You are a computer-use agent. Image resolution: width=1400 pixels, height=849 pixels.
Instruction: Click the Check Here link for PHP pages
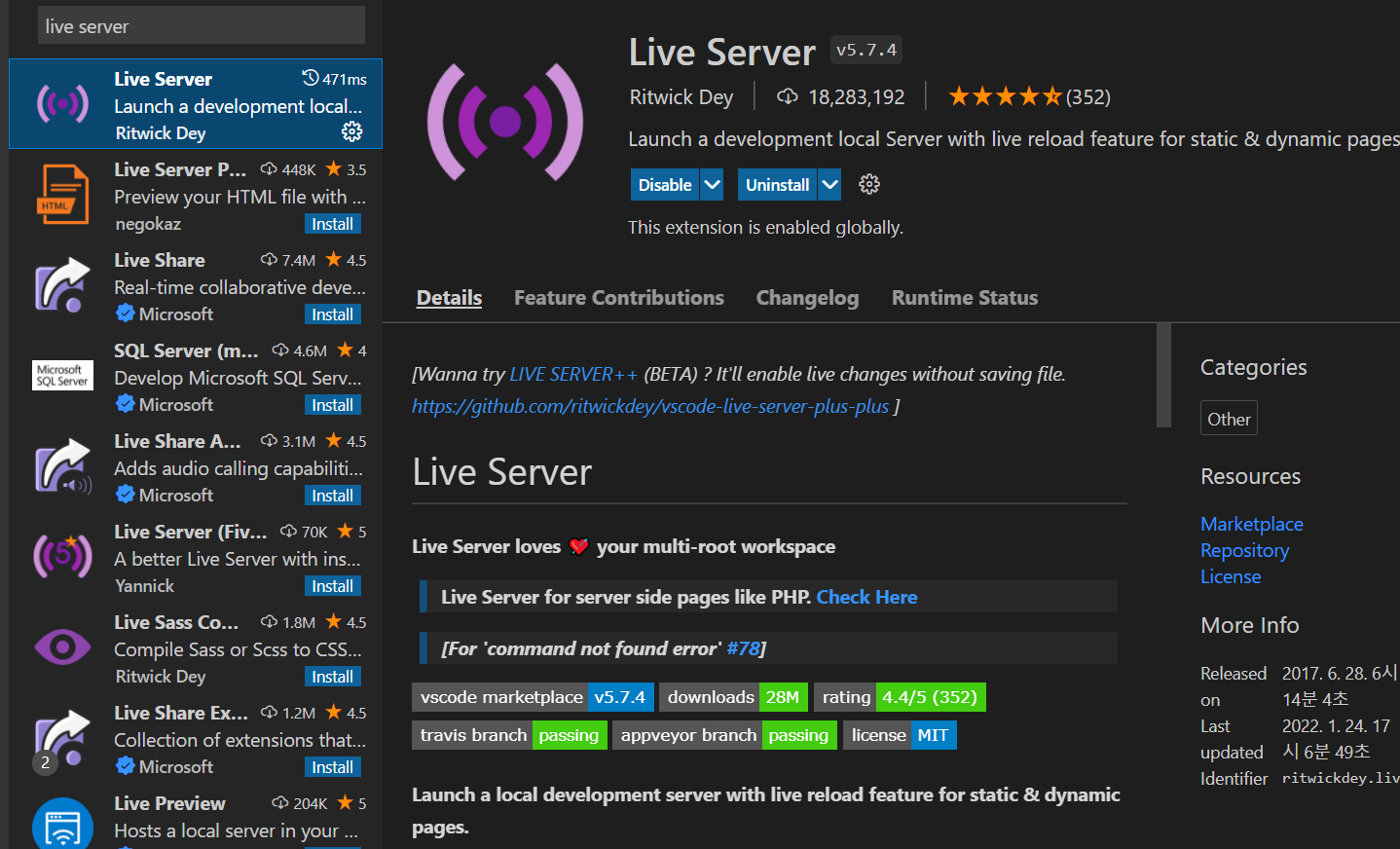click(866, 596)
